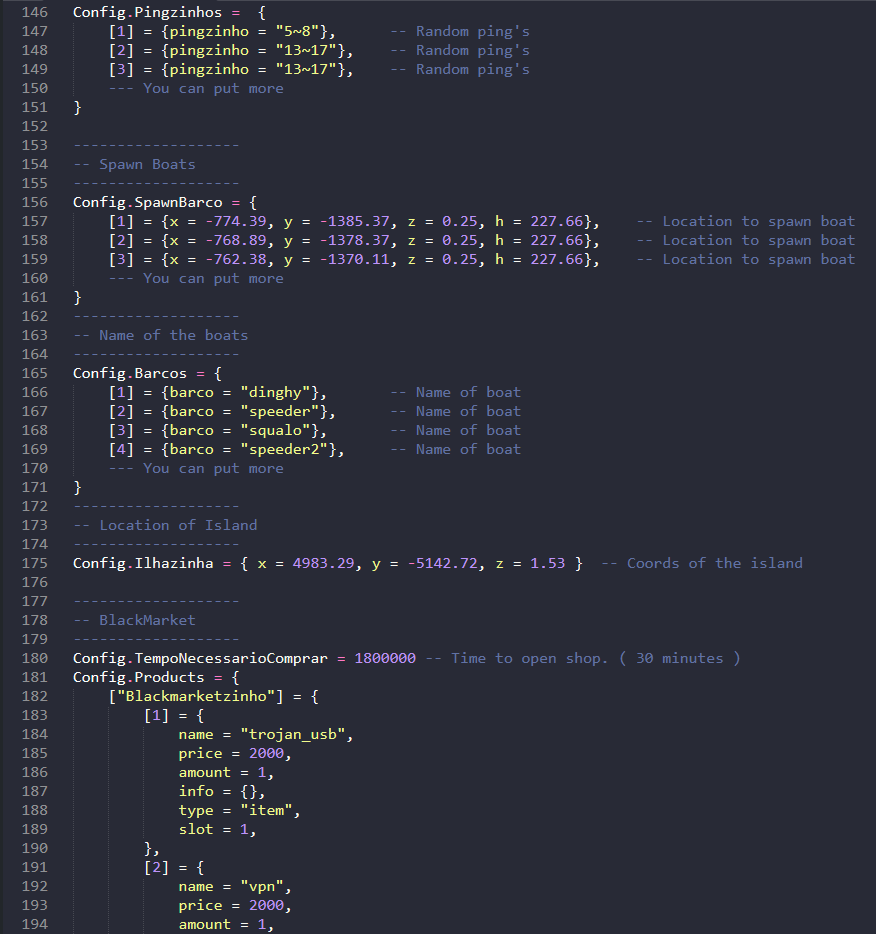Click "Config.TempoNecessarioComprar" on line 180
This screenshot has width=876, height=934.
[x=200, y=658]
